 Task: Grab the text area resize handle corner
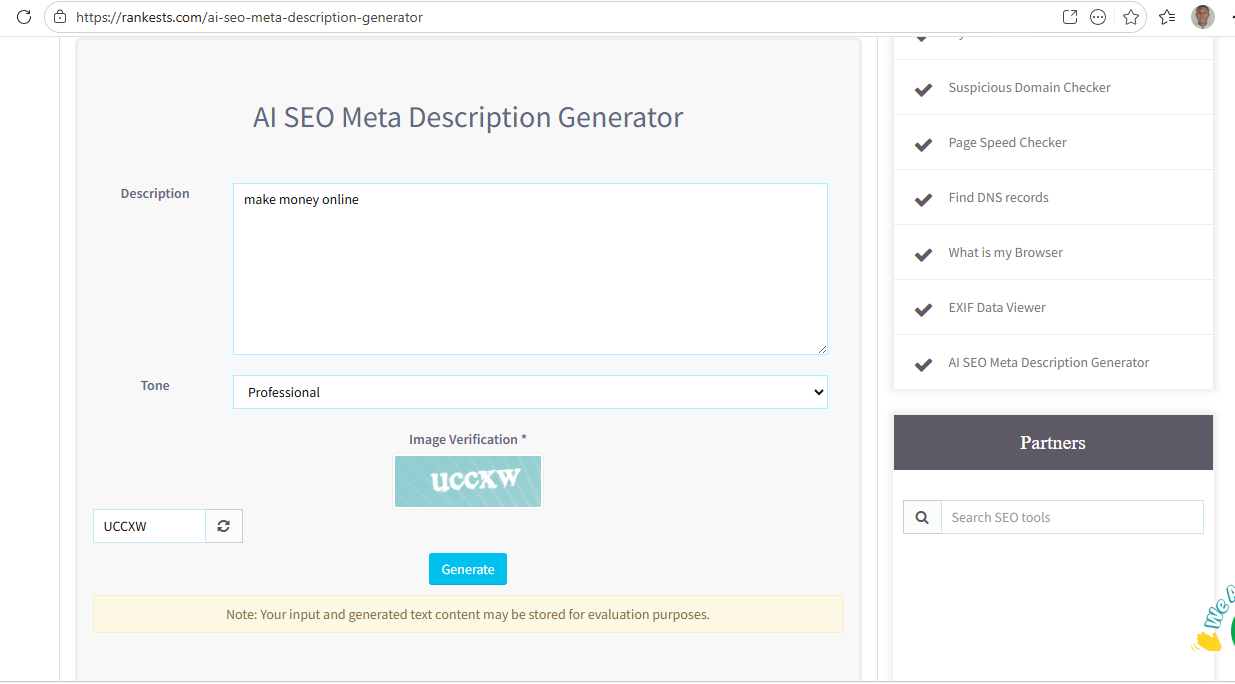(822, 349)
